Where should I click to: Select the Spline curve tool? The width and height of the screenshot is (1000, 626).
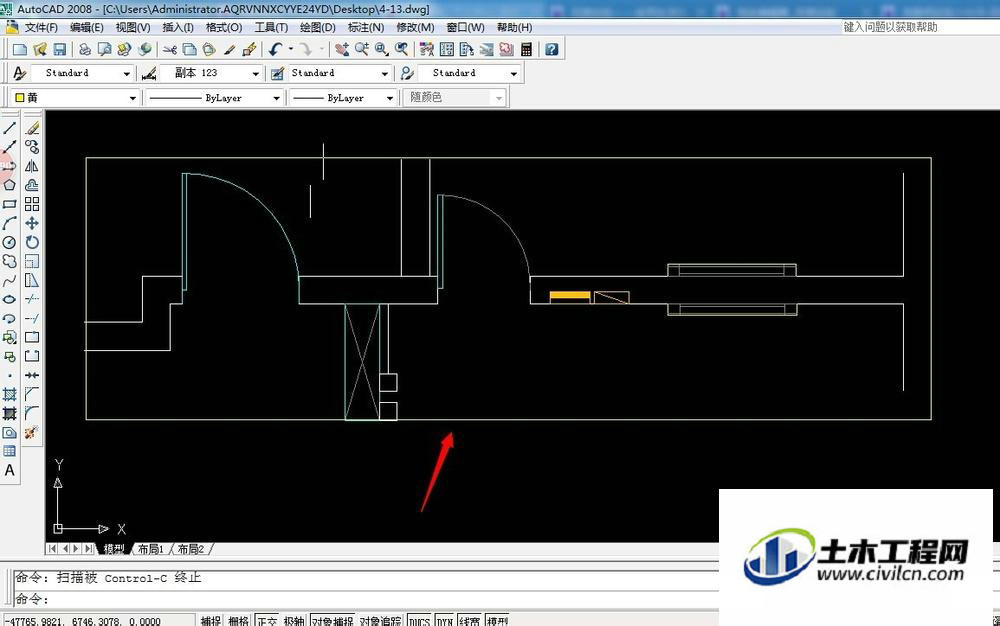coord(10,280)
